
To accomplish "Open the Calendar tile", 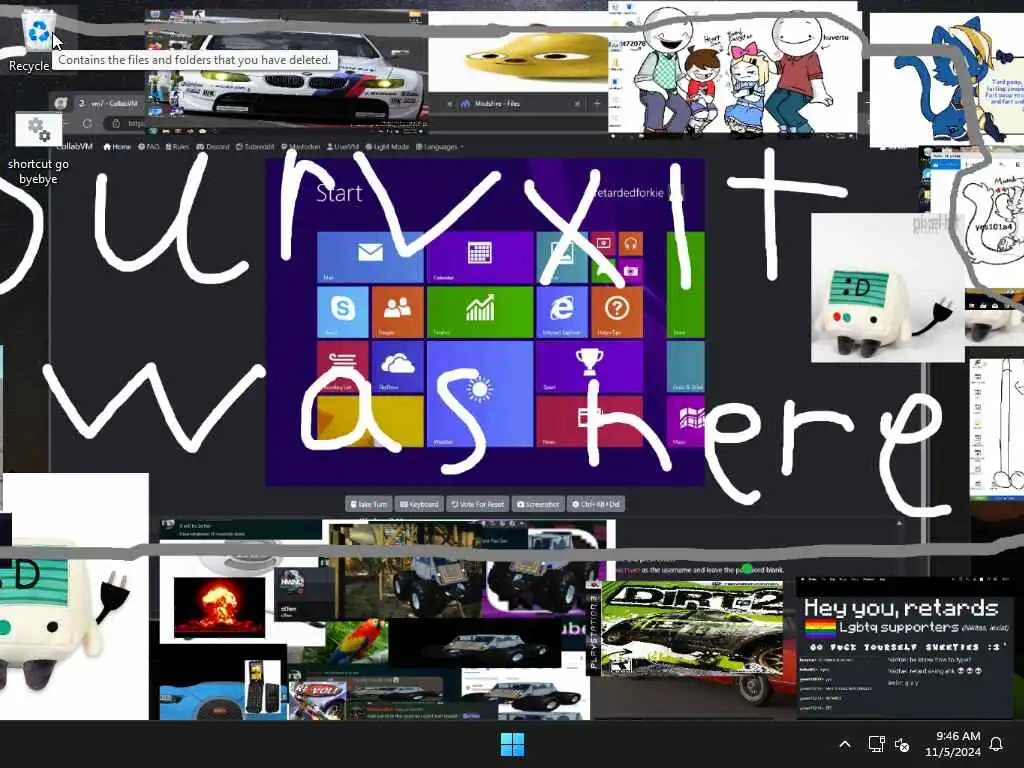I will click(x=479, y=257).
